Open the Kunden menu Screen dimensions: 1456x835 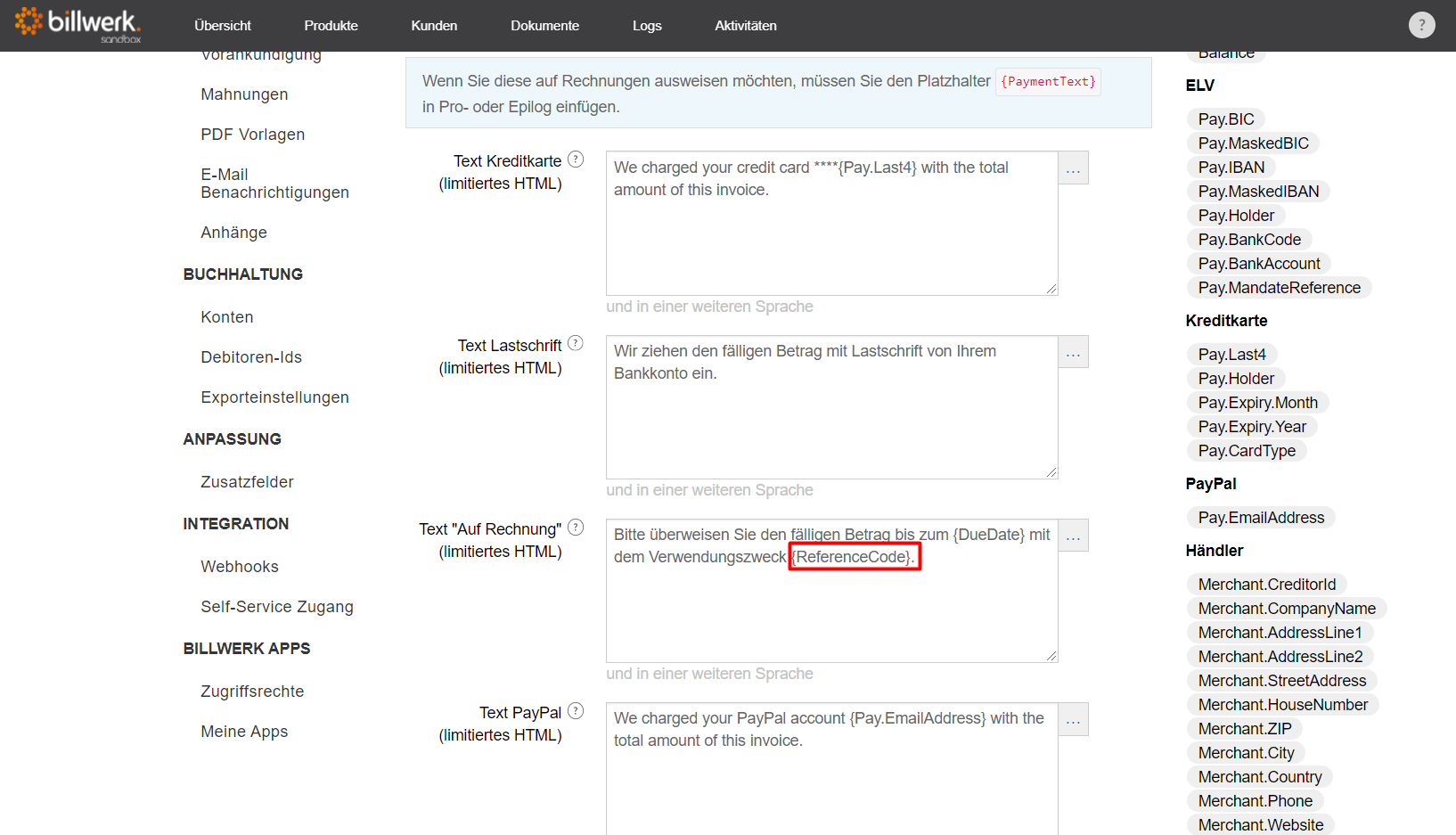[x=434, y=26]
